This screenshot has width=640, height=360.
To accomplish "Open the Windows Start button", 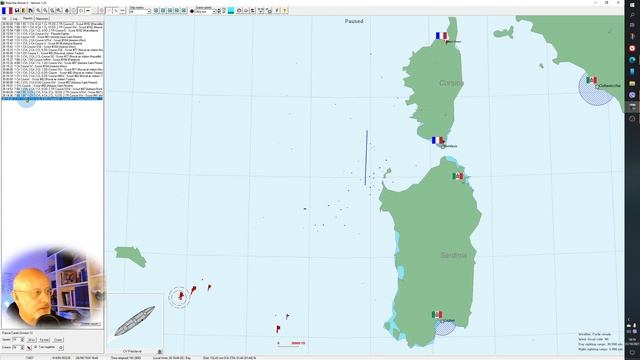I will [x=632, y=4].
